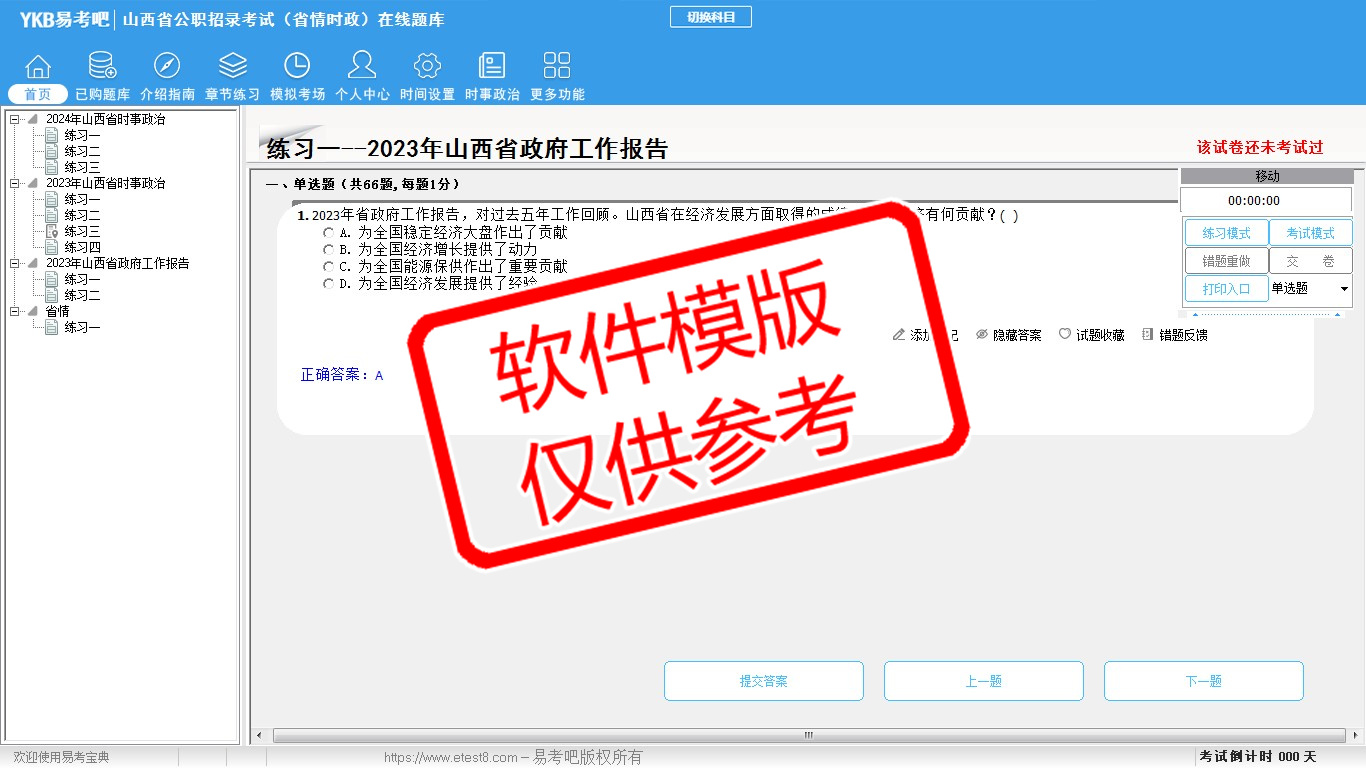
Task: Go to 个人中心 user icon
Action: 362,67
